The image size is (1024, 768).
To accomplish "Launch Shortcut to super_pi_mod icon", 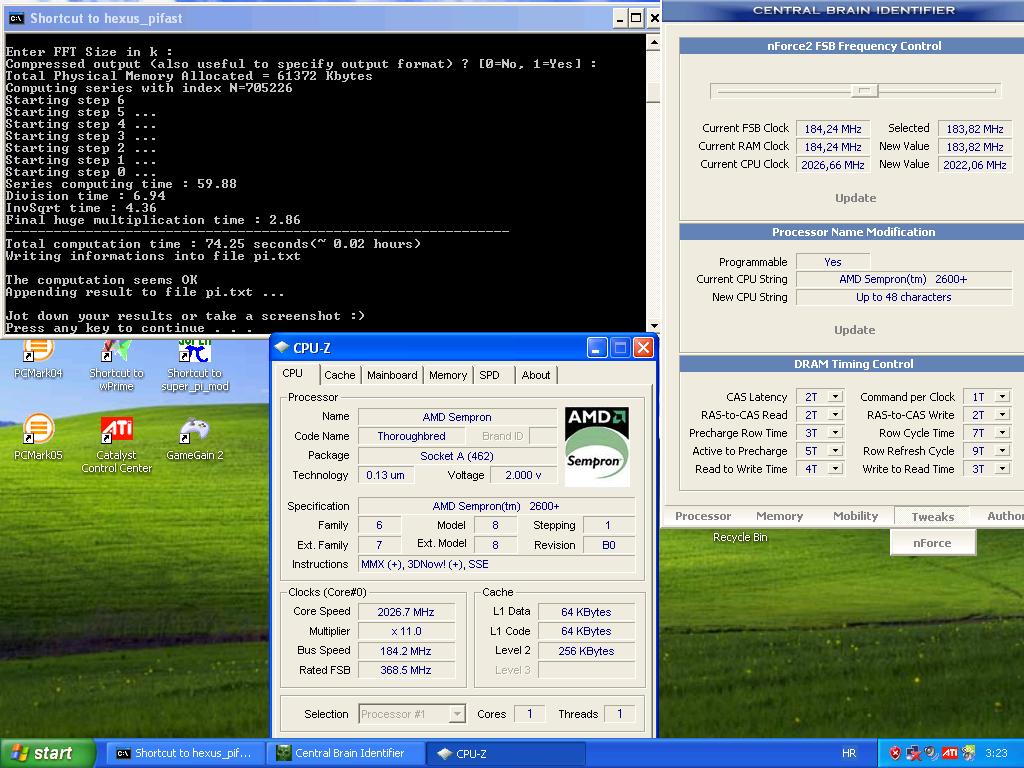I will [195, 363].
